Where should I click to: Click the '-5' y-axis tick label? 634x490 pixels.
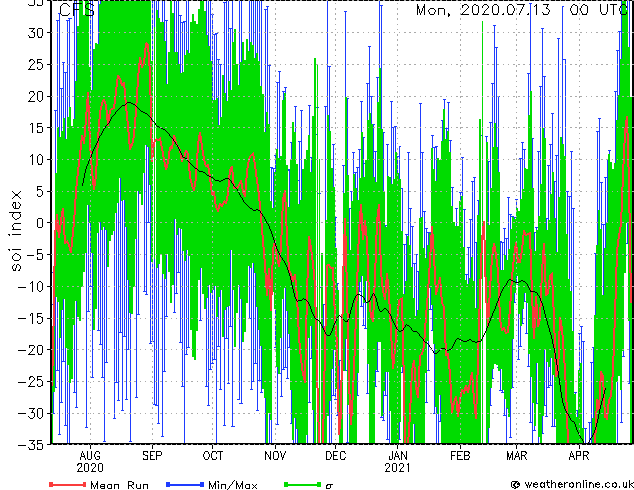tap(35, 255)
